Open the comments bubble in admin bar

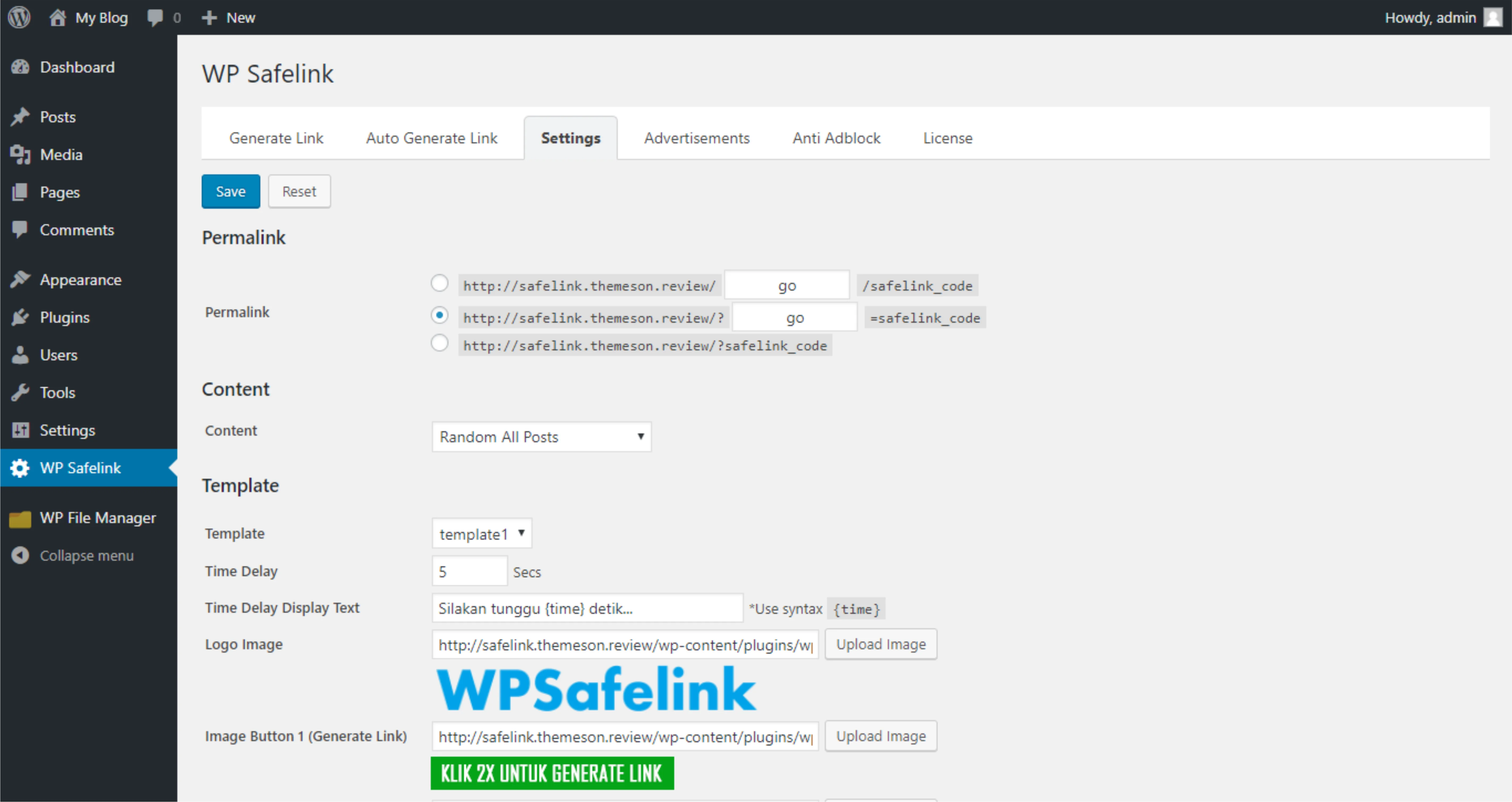(x=155, y=17)
